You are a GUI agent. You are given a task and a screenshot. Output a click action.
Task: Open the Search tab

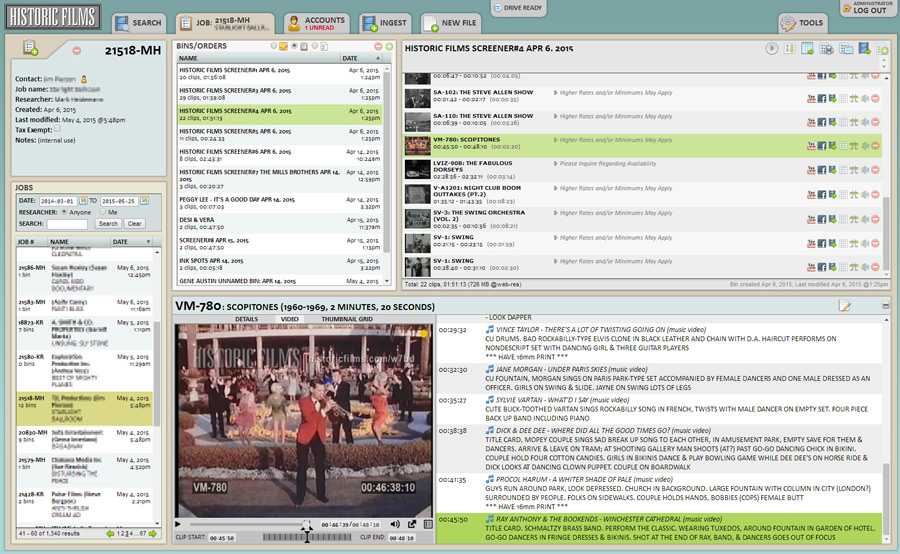pyautogui.click(x=138, y=23)
